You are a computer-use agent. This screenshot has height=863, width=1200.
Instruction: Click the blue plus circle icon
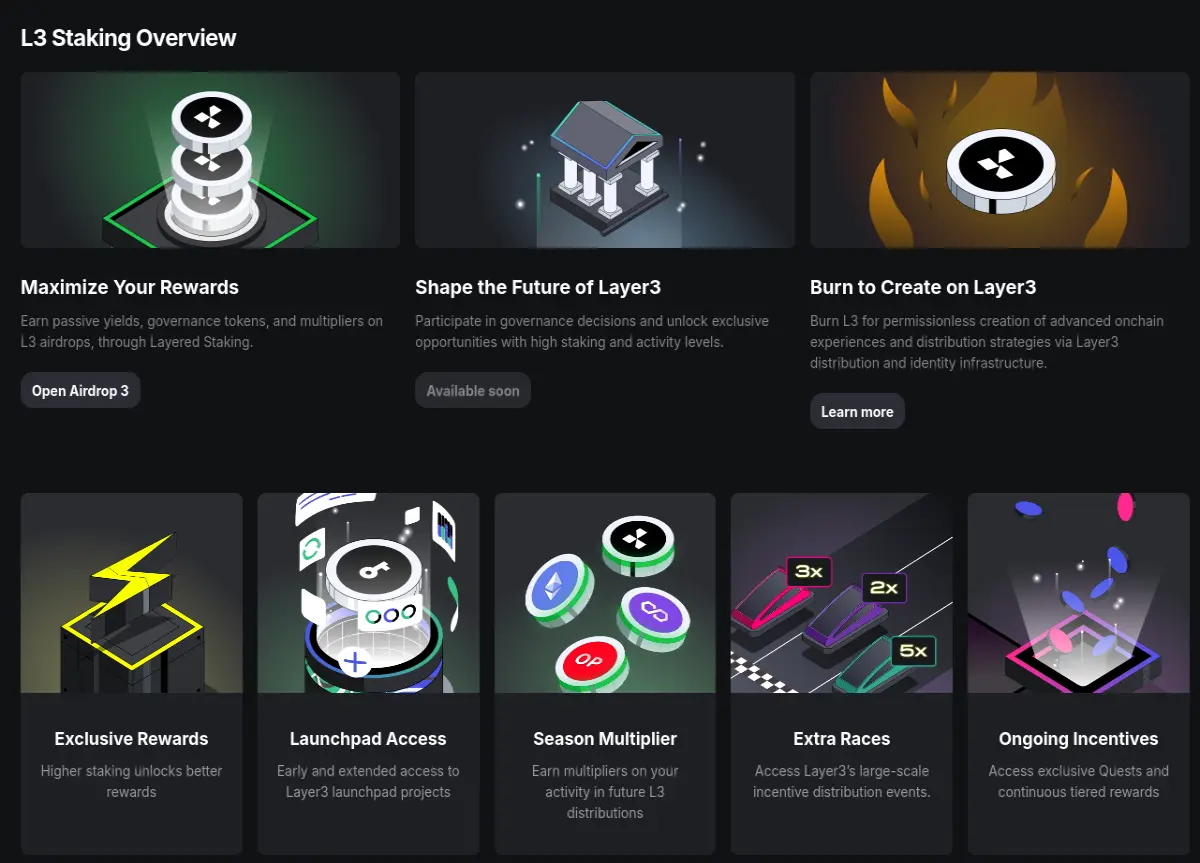[355, 661]
